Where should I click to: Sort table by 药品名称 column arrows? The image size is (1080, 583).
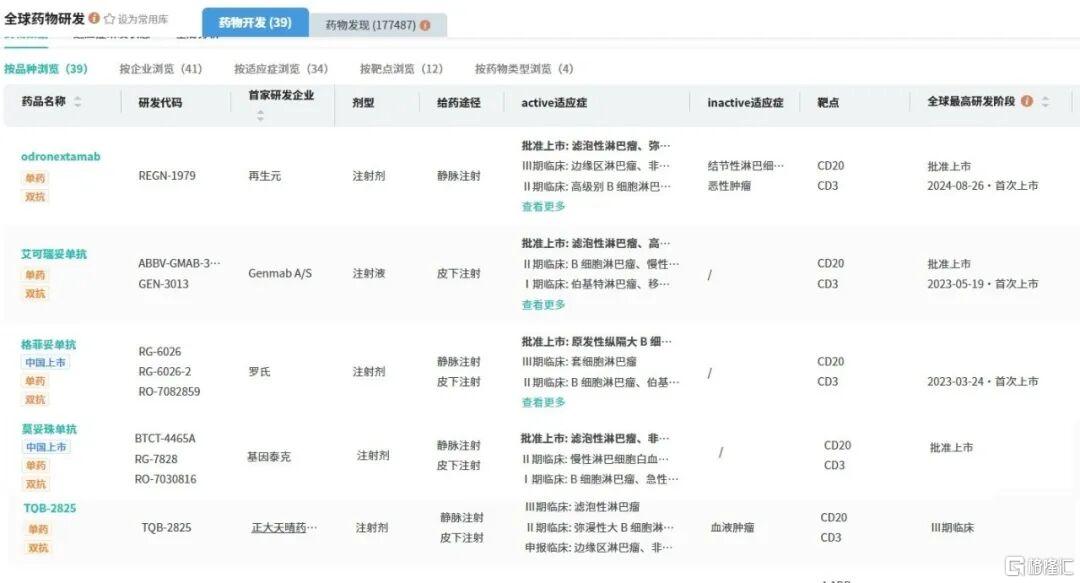[x=78, y=102]
